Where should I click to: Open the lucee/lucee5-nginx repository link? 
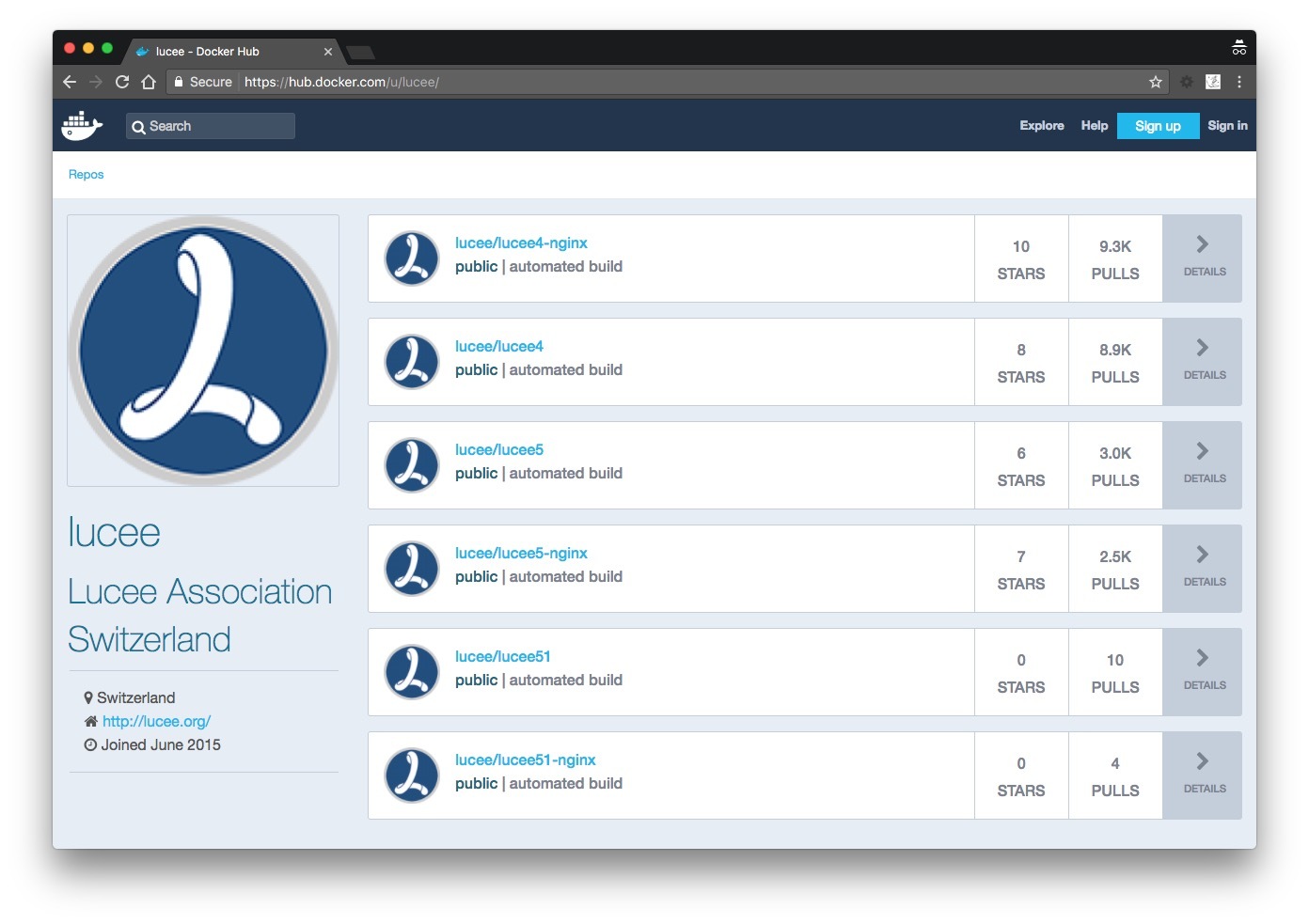521,554
